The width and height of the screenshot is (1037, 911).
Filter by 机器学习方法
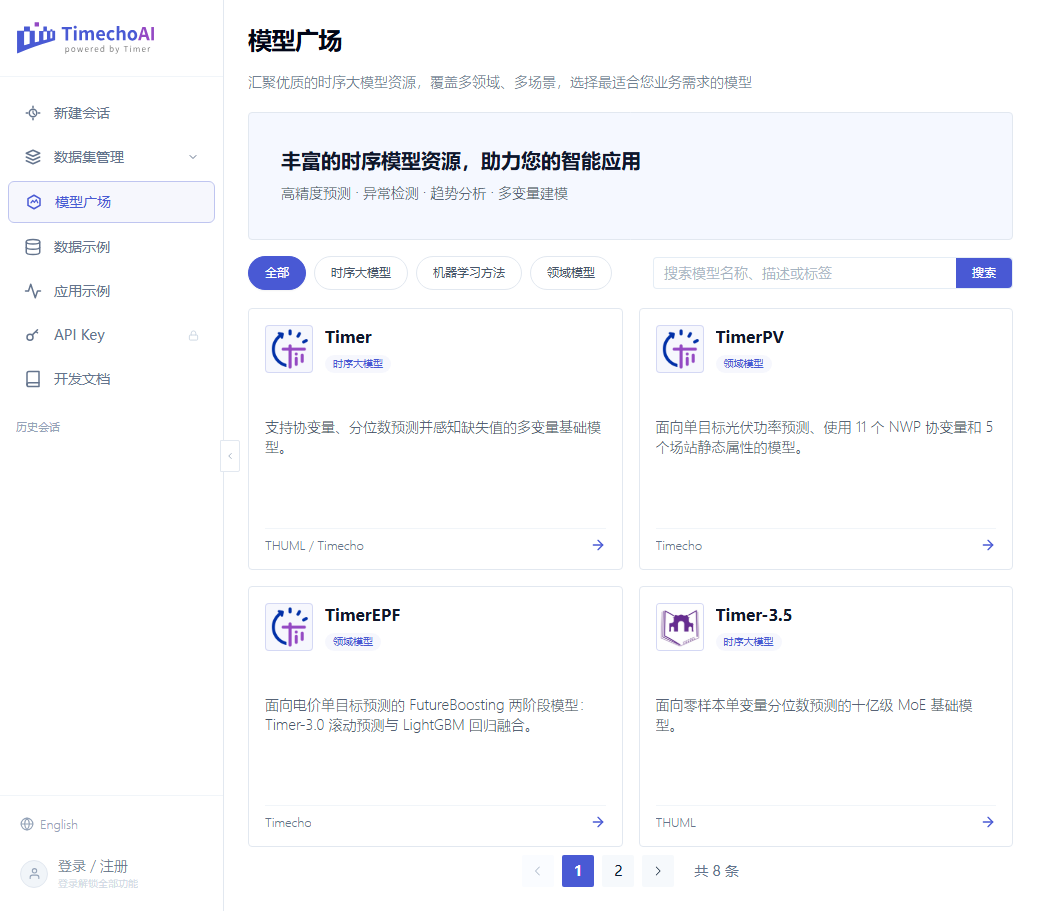[x=469, y=273]
